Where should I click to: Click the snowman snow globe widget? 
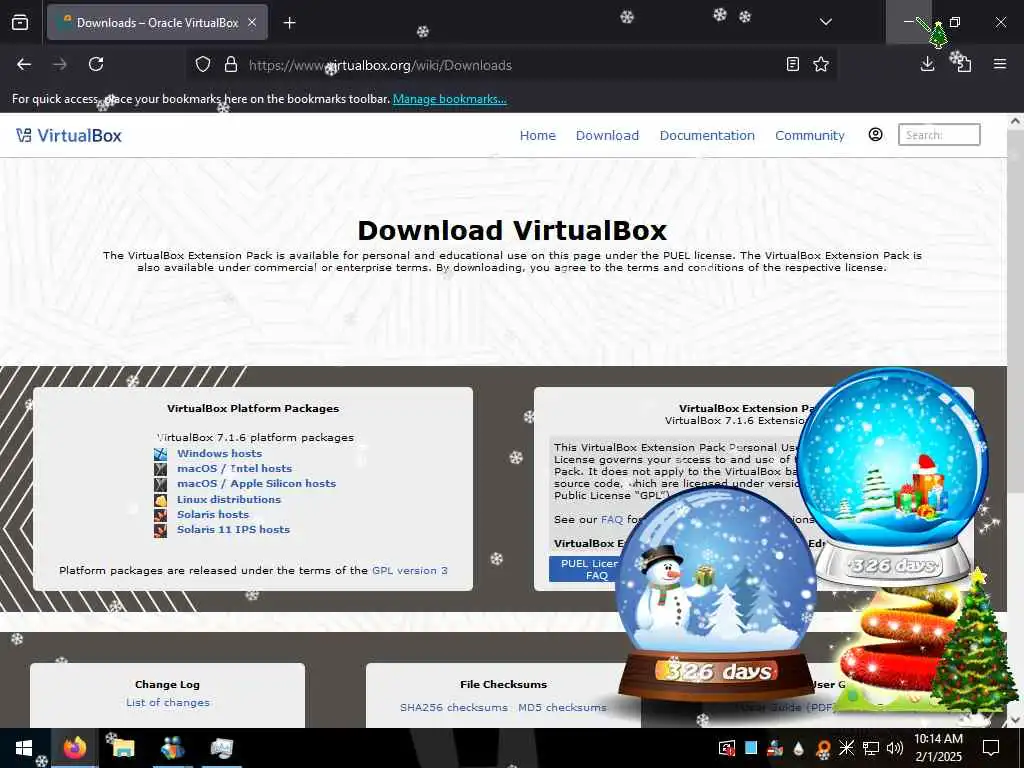click(x=716, y=593)
